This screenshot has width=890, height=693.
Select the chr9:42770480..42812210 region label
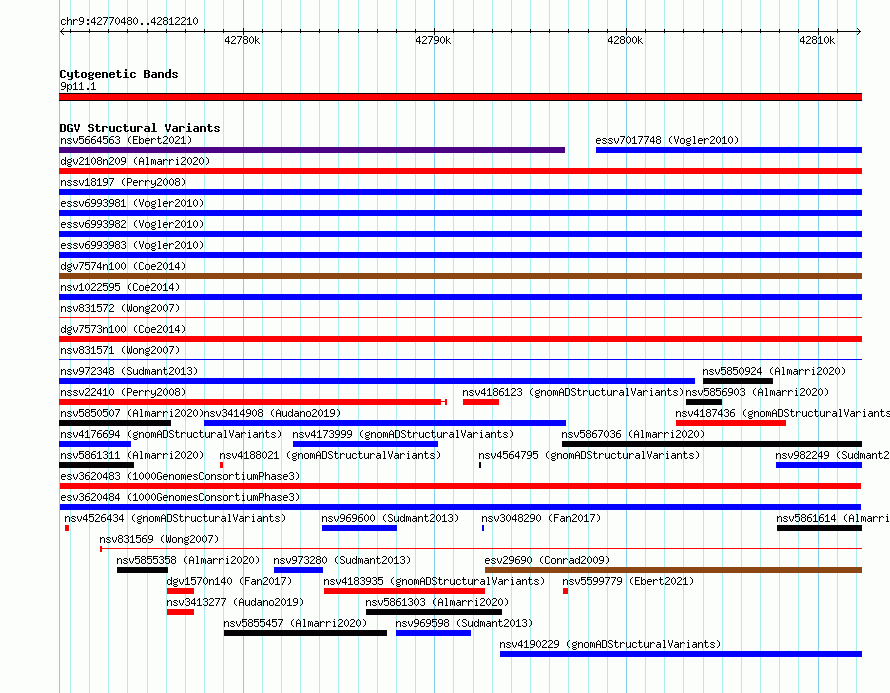tap(129, 21)
